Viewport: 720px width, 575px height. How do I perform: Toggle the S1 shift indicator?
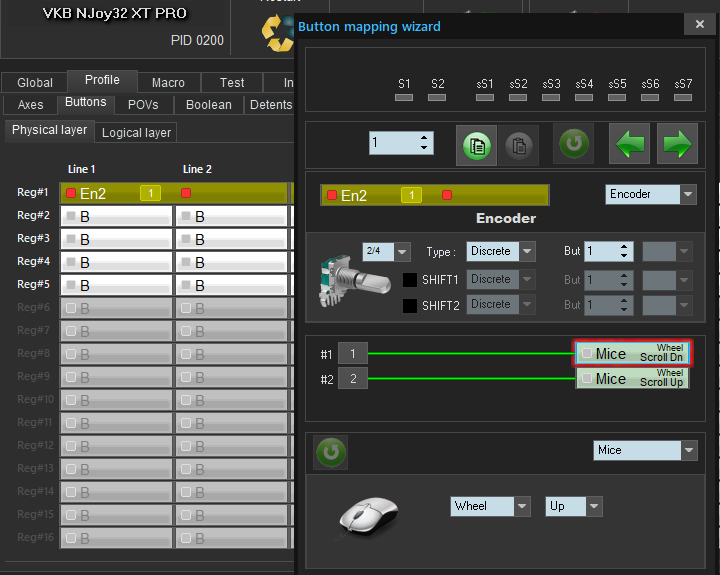404,97
